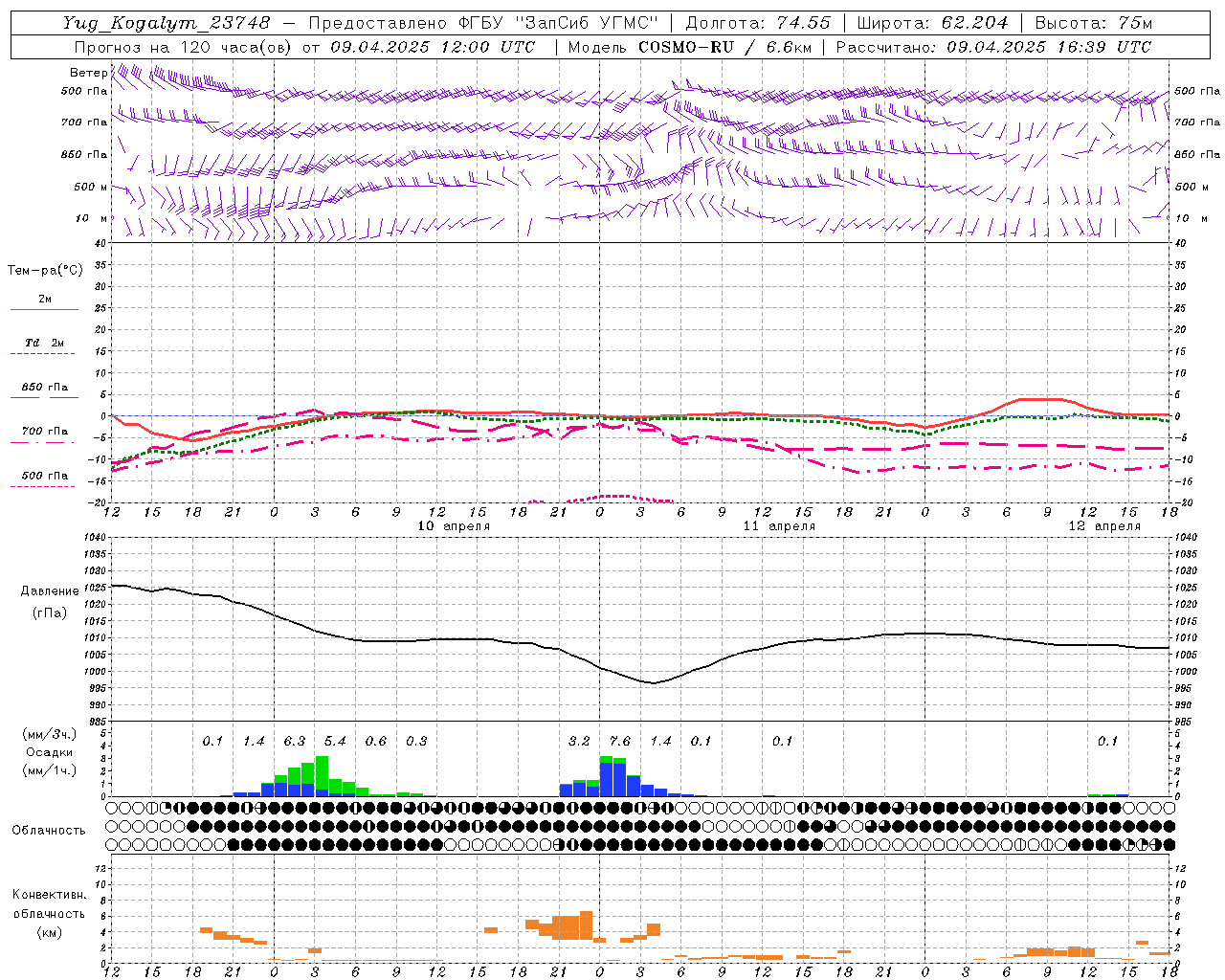This screenshot has width=1225, height=980.
Task: Click the (мм/3ч.) precipitation unit label
Action: [x=50, y=734]
